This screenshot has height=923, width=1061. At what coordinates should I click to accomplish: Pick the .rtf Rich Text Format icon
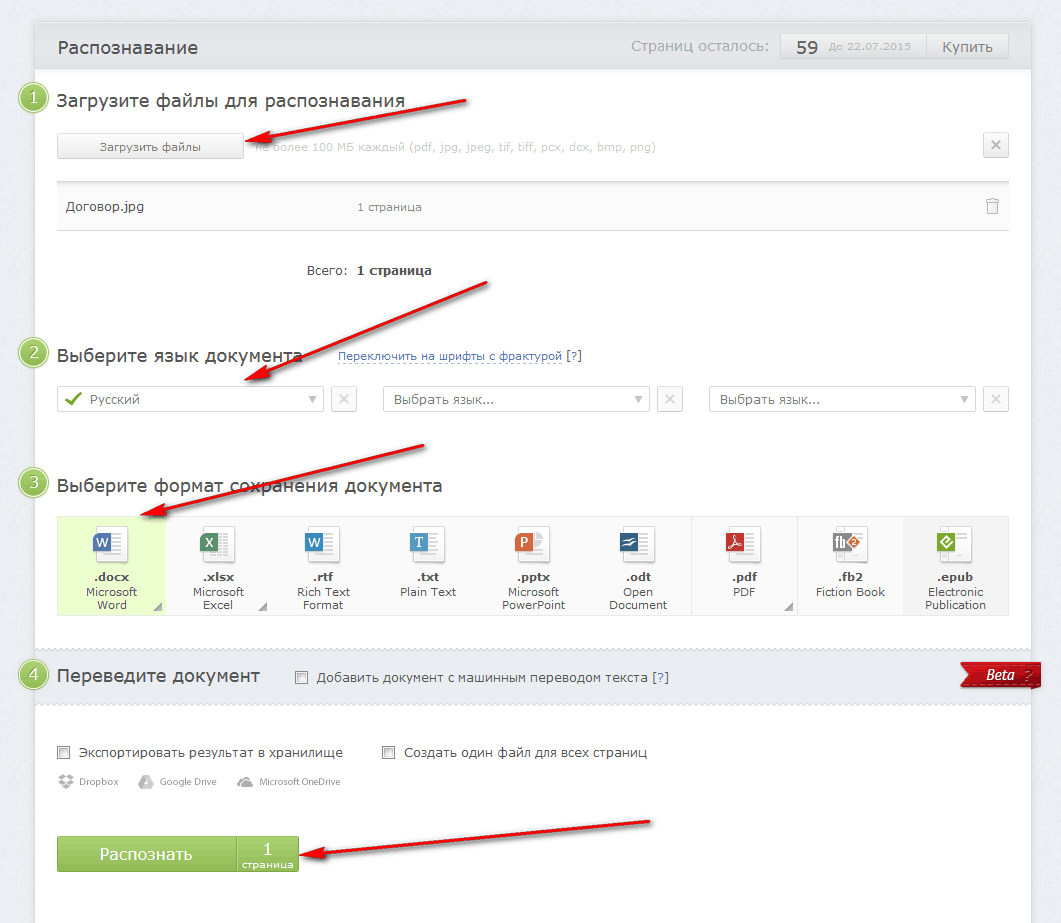(x=322, y=545)
